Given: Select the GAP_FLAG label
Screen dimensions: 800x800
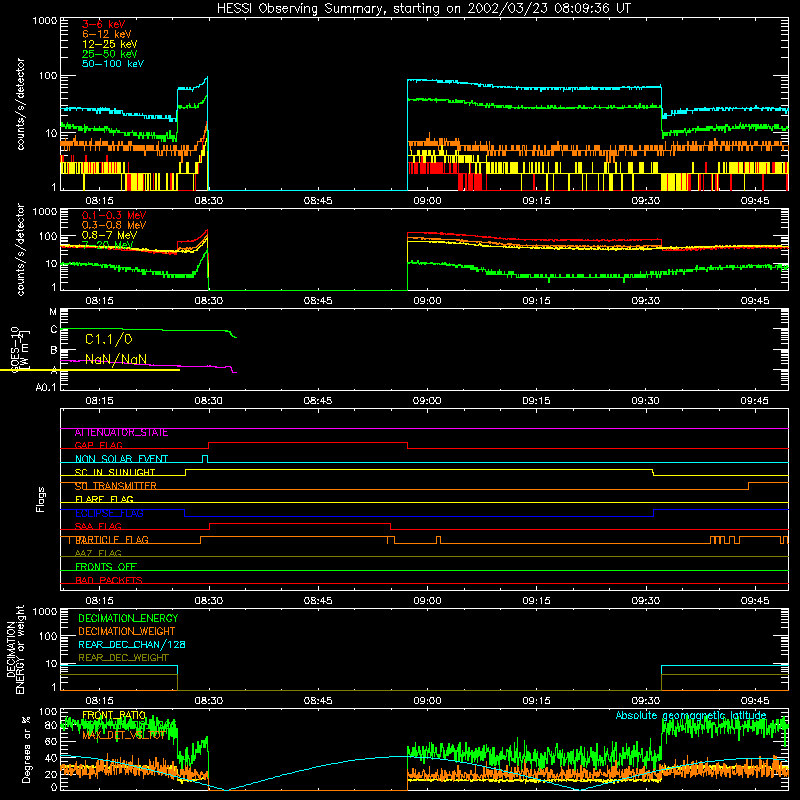Looking at the screenshot, I should coord(98,445).
